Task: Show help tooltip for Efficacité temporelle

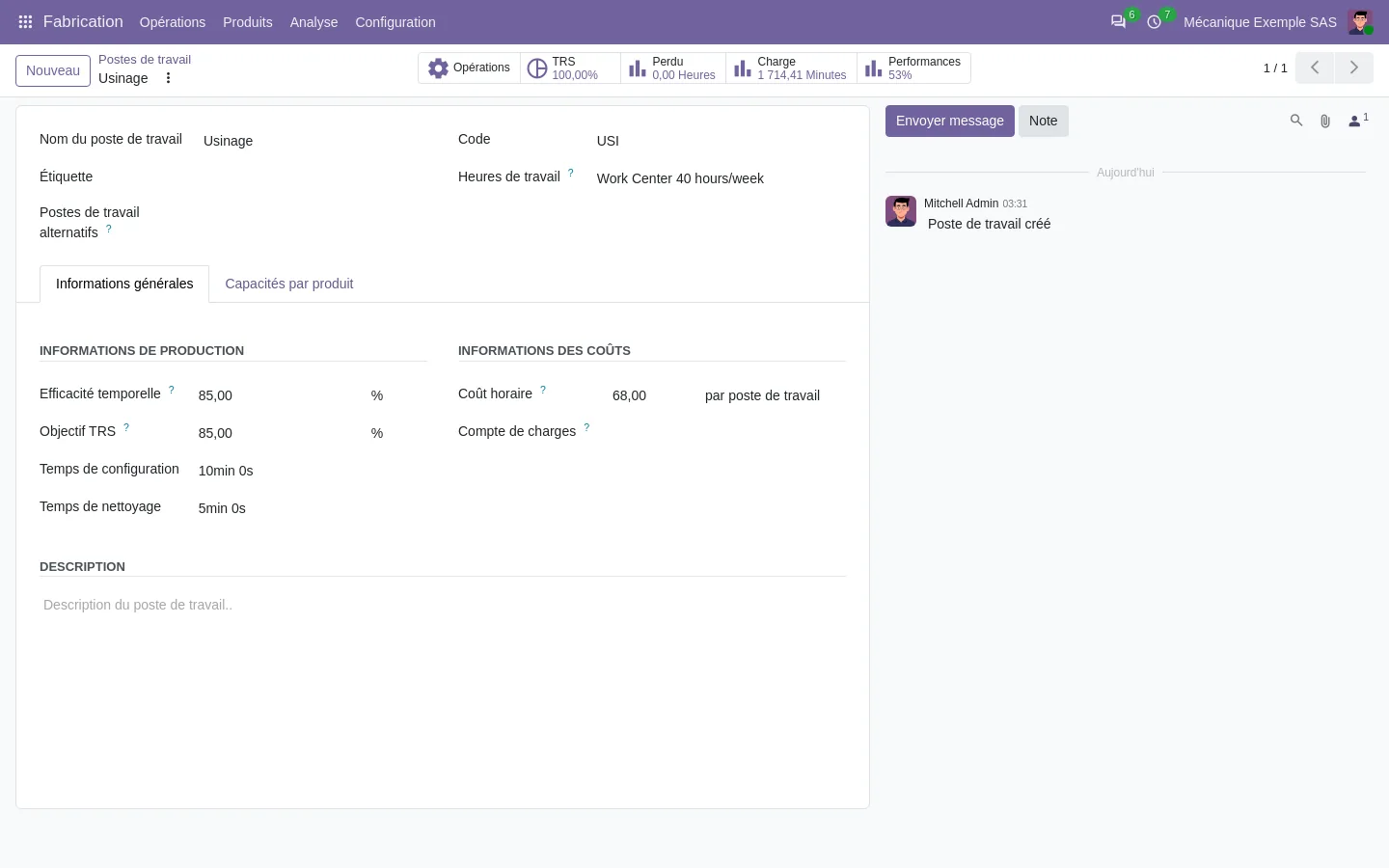Action: click(172, 390)
